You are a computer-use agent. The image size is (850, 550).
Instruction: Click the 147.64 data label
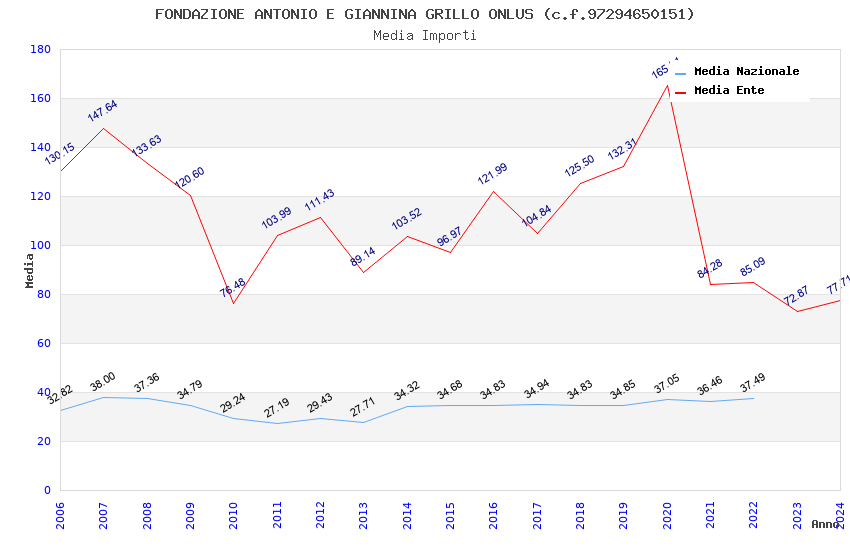(102, 111)
